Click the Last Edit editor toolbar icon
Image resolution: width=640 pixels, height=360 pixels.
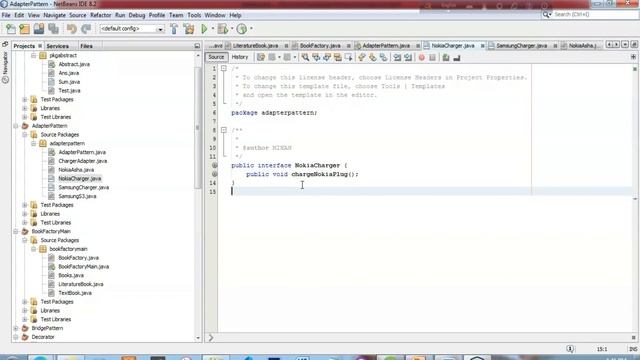coord(261,58)
